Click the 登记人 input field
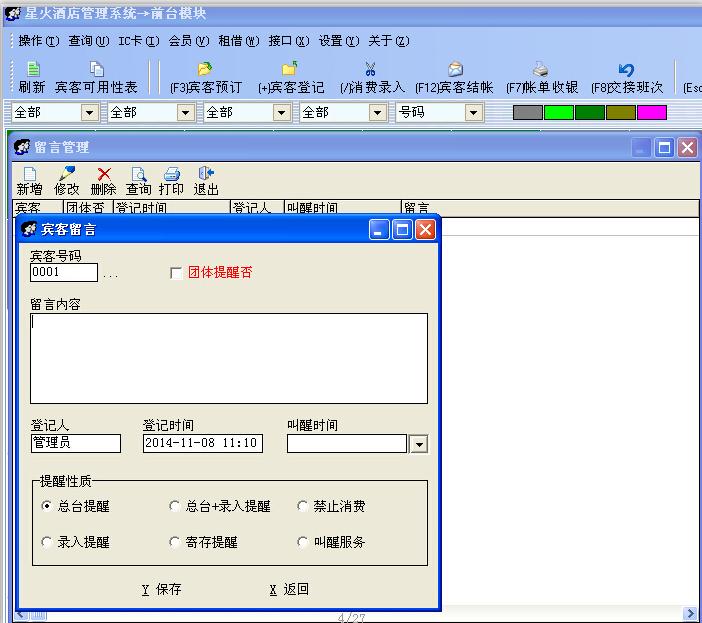 click(76, 443)
